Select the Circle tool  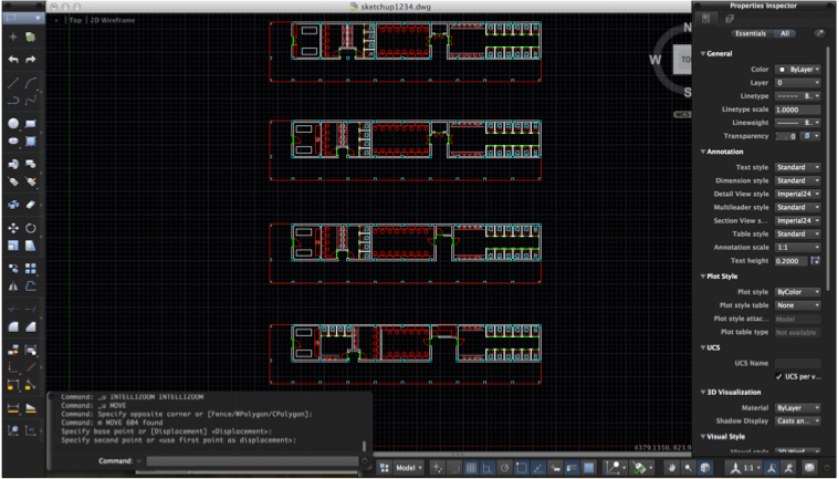(x=13, y=124)
